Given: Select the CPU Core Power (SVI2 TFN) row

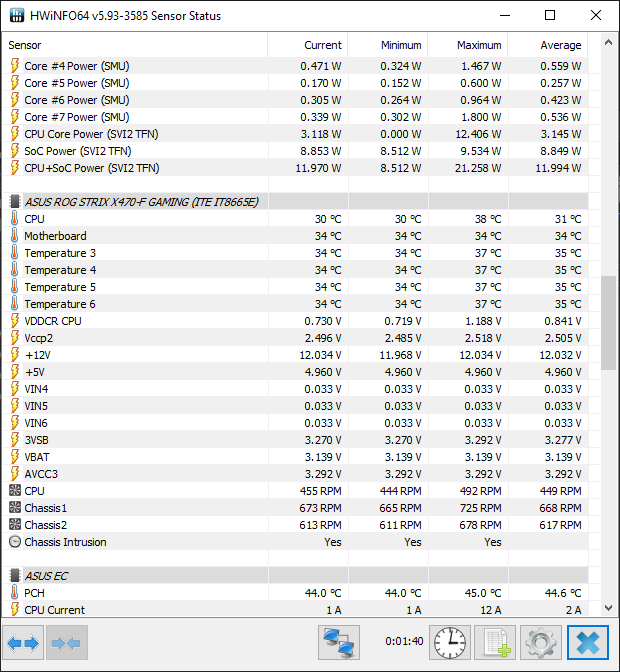Looking at the screenshot, I should click(x=295, y=134).
